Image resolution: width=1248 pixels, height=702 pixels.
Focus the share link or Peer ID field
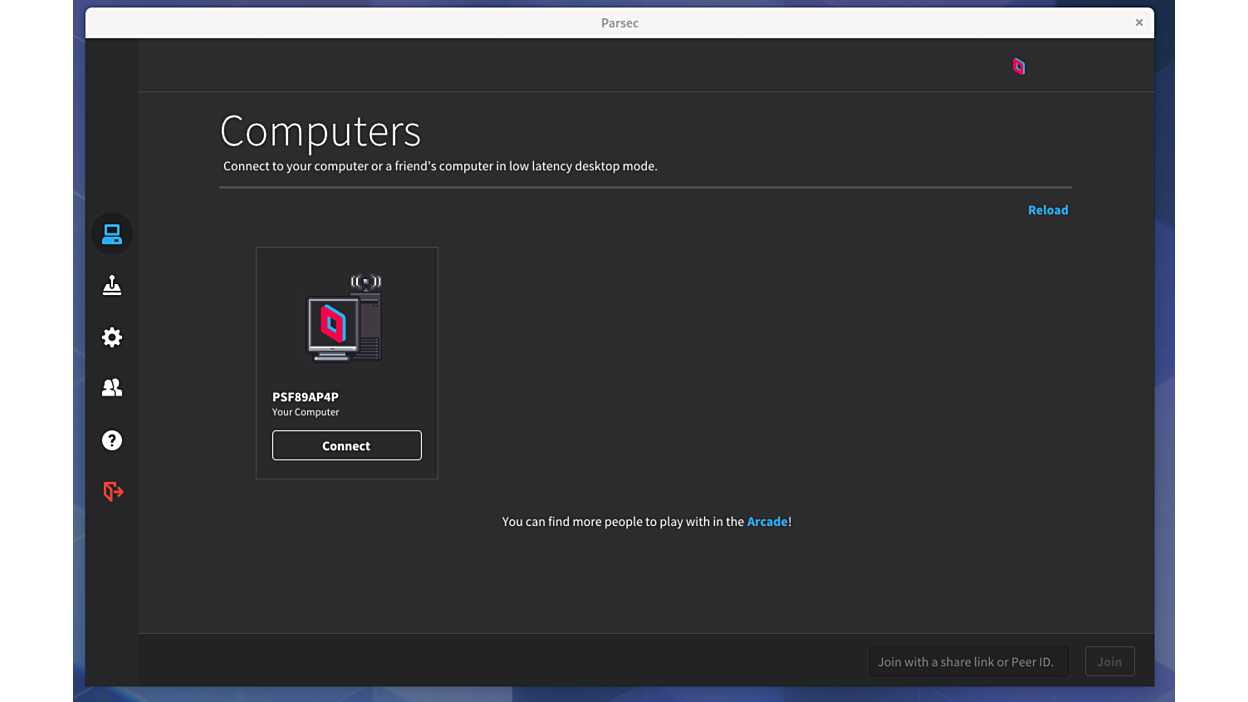[x=967, y=662]
